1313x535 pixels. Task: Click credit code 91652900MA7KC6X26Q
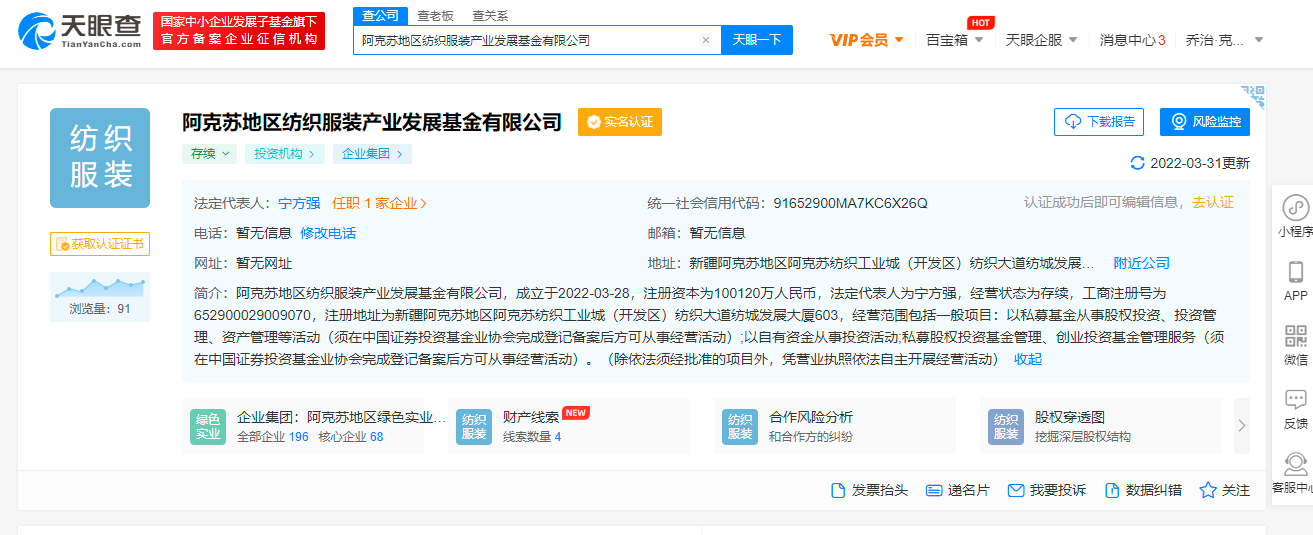[x=850, y=203]
